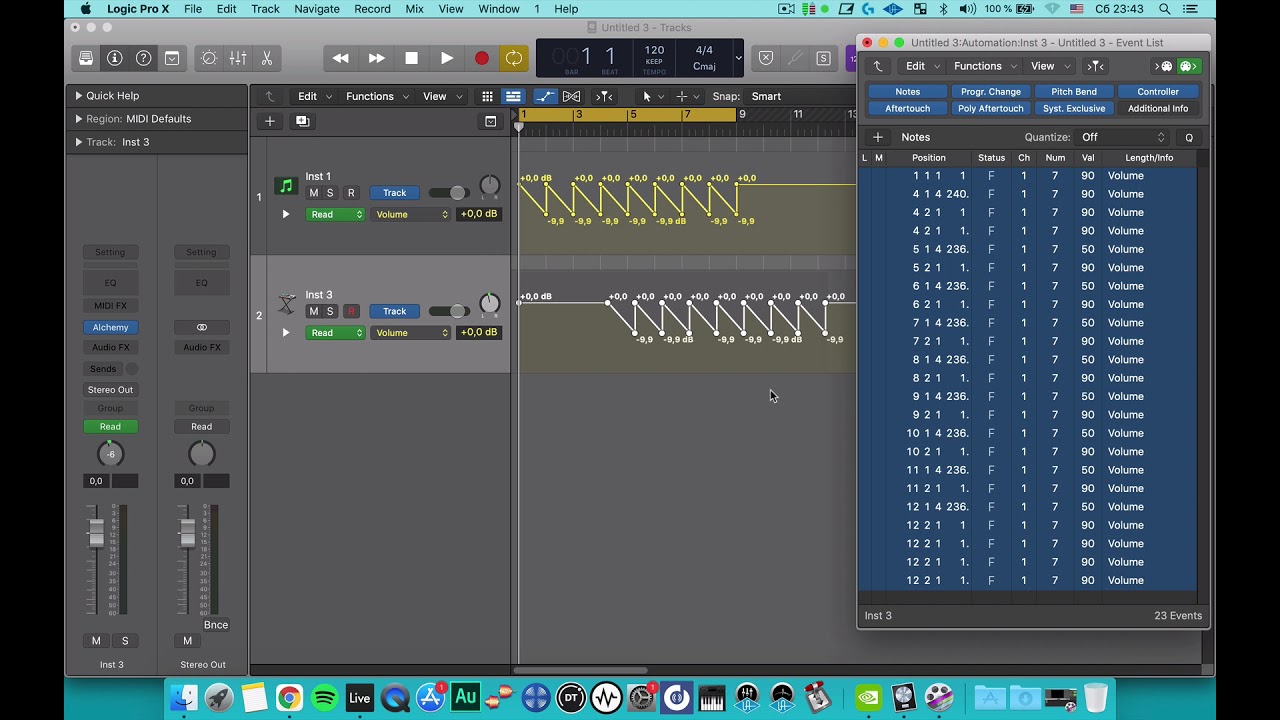
Task: Click the Replace mode X button
Action: (766, 58)
